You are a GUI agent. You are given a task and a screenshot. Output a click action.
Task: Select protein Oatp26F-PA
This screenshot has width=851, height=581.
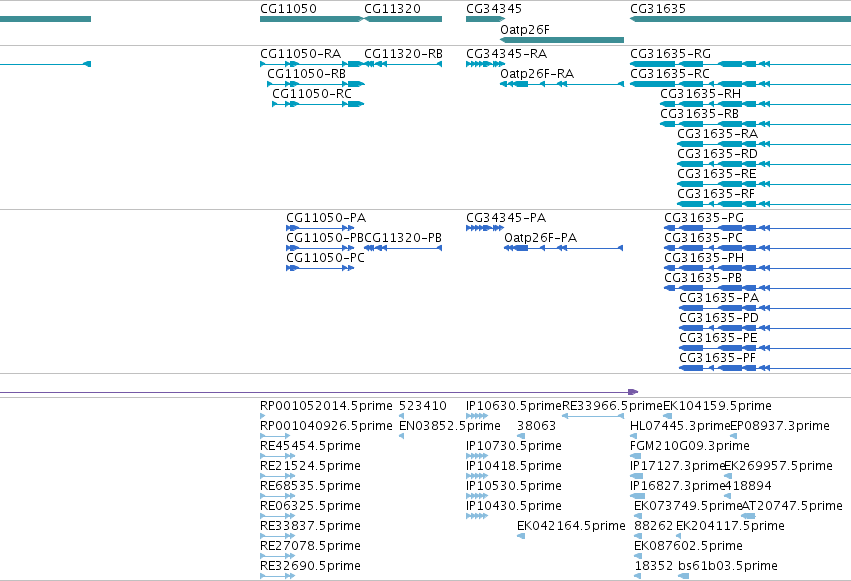[563, 248]
